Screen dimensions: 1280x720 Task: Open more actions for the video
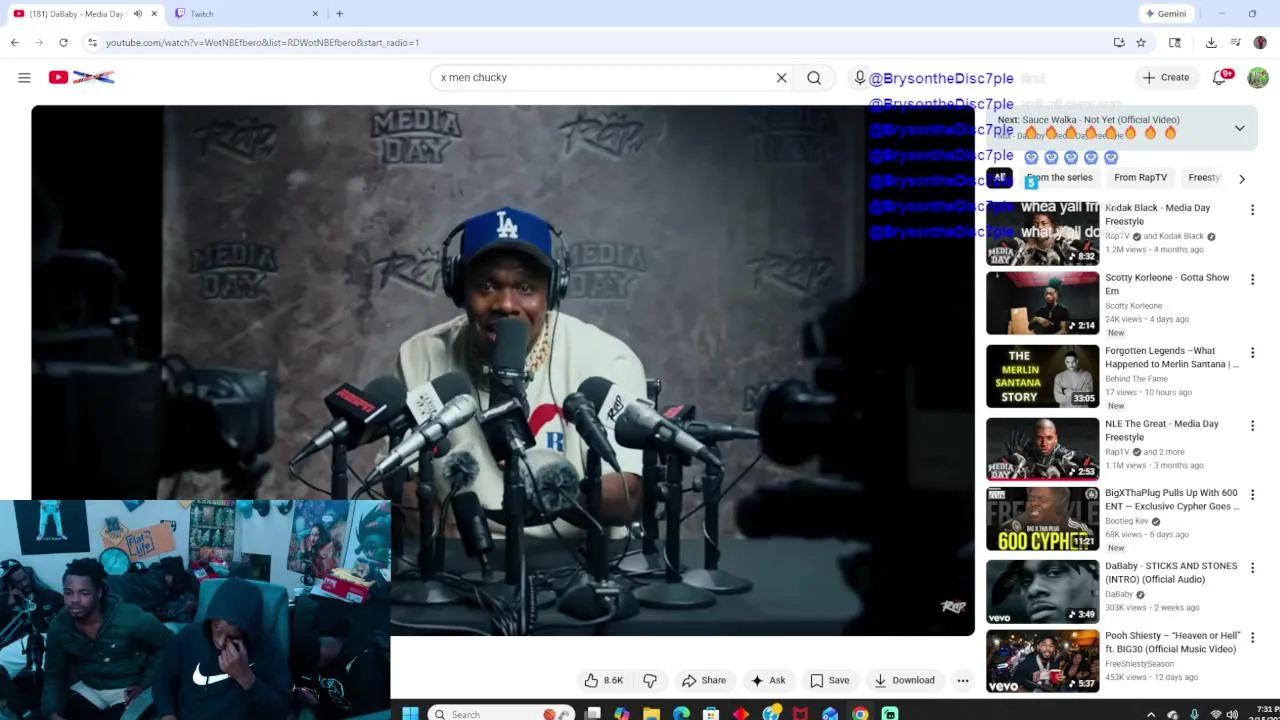[963, 680]
